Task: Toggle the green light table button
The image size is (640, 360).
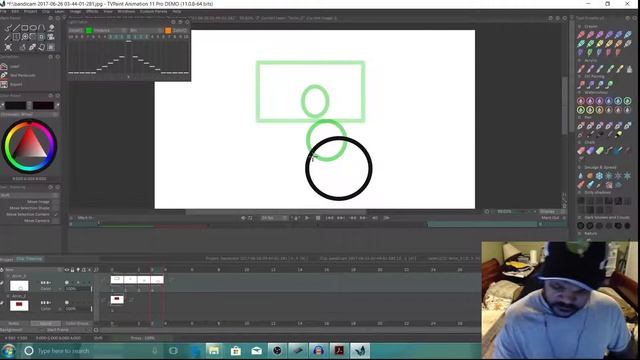Action: click(89, 31)
